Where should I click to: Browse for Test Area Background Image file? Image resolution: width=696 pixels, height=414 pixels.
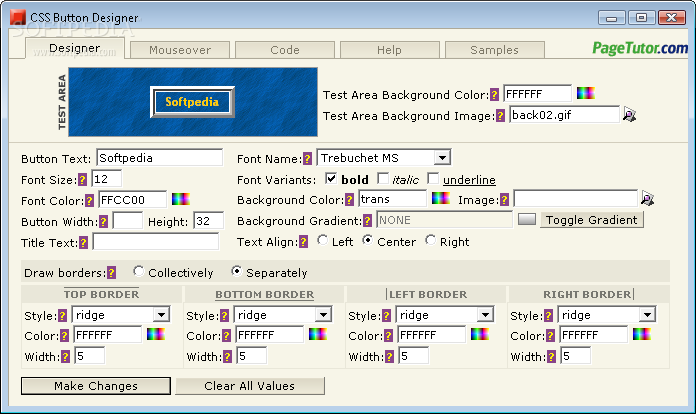click(629, 114)
